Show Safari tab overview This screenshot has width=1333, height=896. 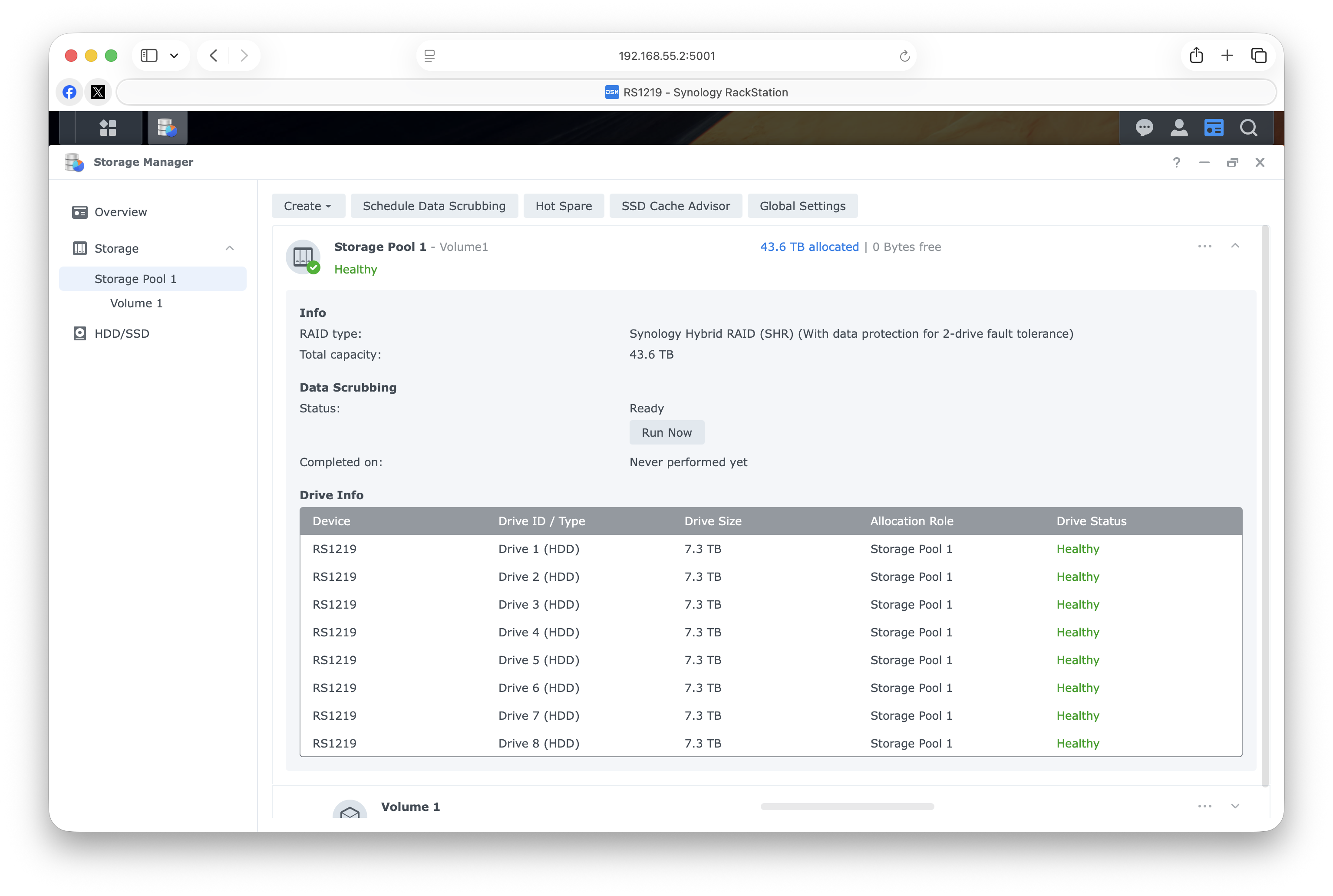coord(1259,56)
